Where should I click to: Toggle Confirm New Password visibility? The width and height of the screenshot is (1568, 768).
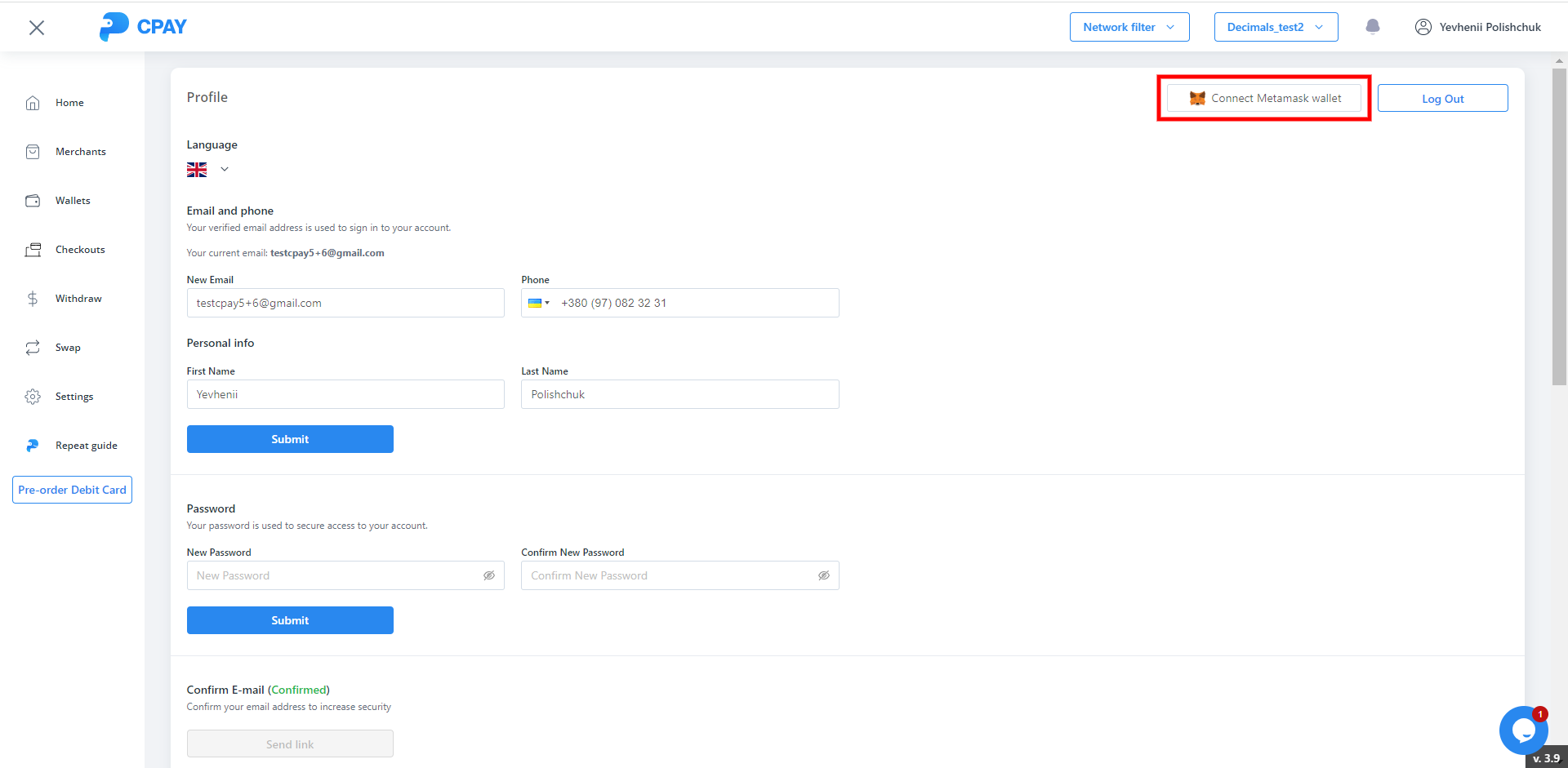[824, 575]
